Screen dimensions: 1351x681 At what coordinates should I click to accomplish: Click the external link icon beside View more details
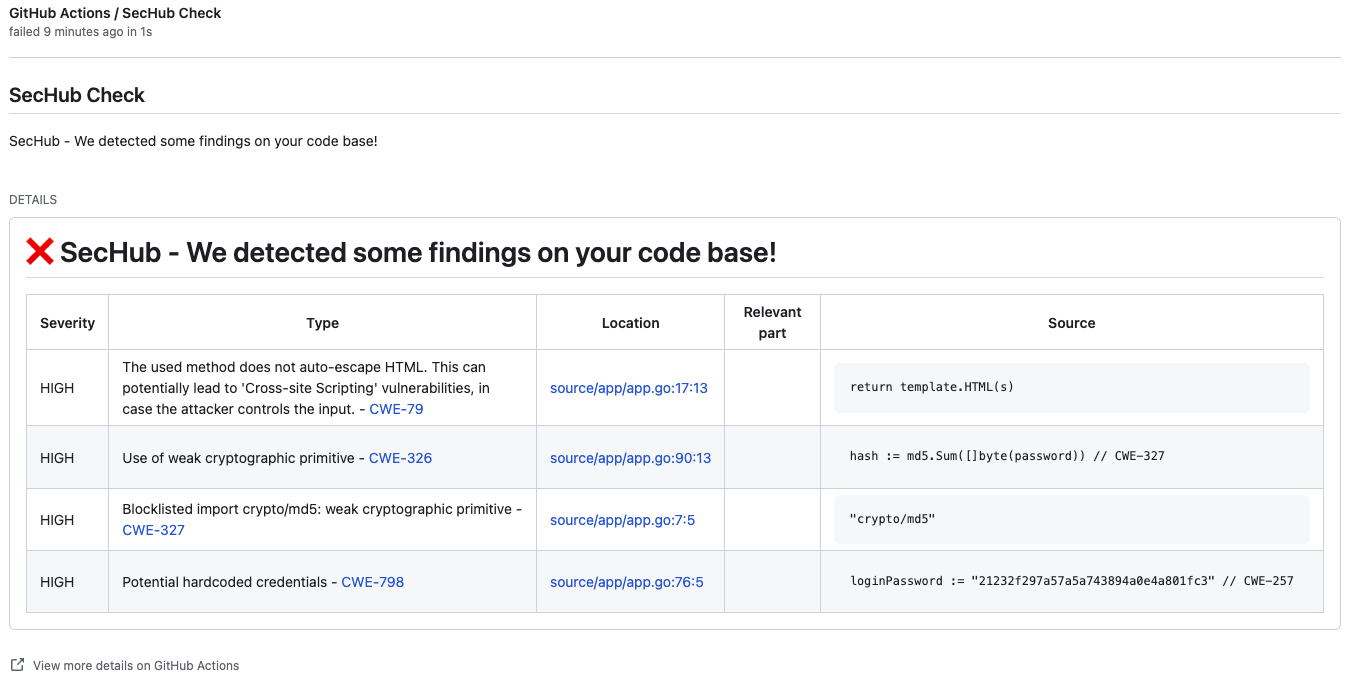pos(17,665)
